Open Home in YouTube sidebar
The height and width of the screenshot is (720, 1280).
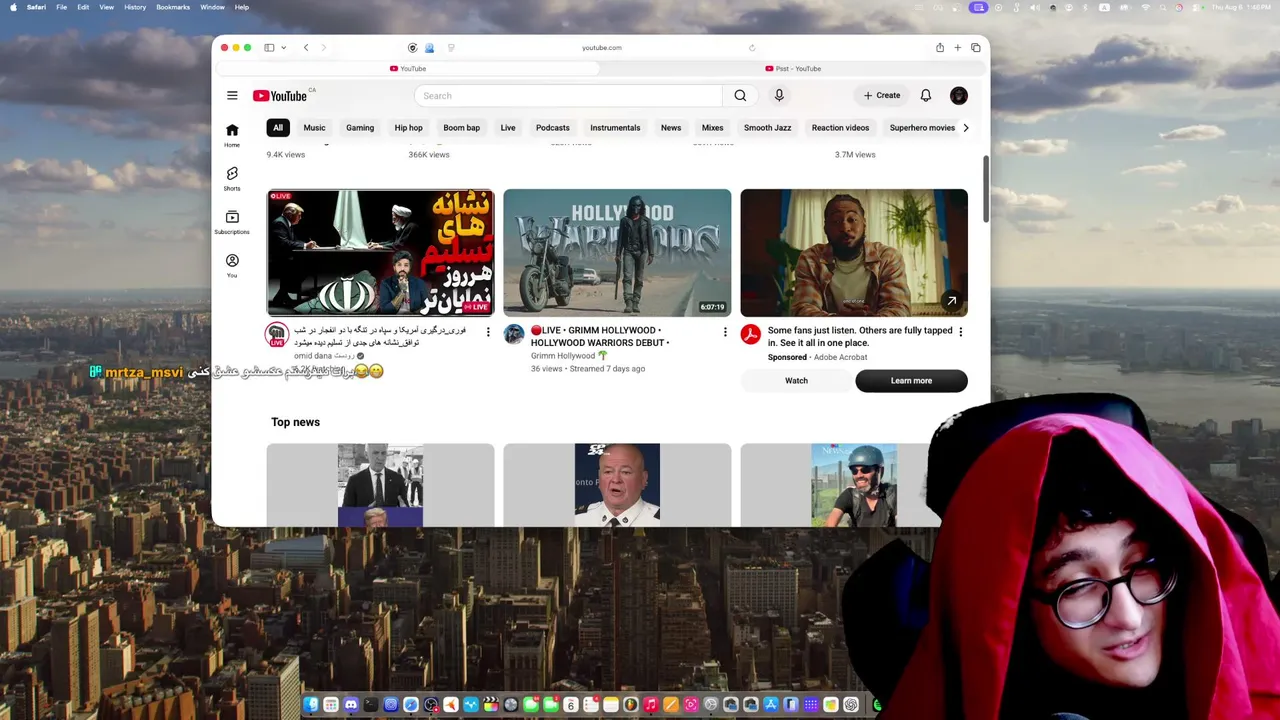(232, 135)
